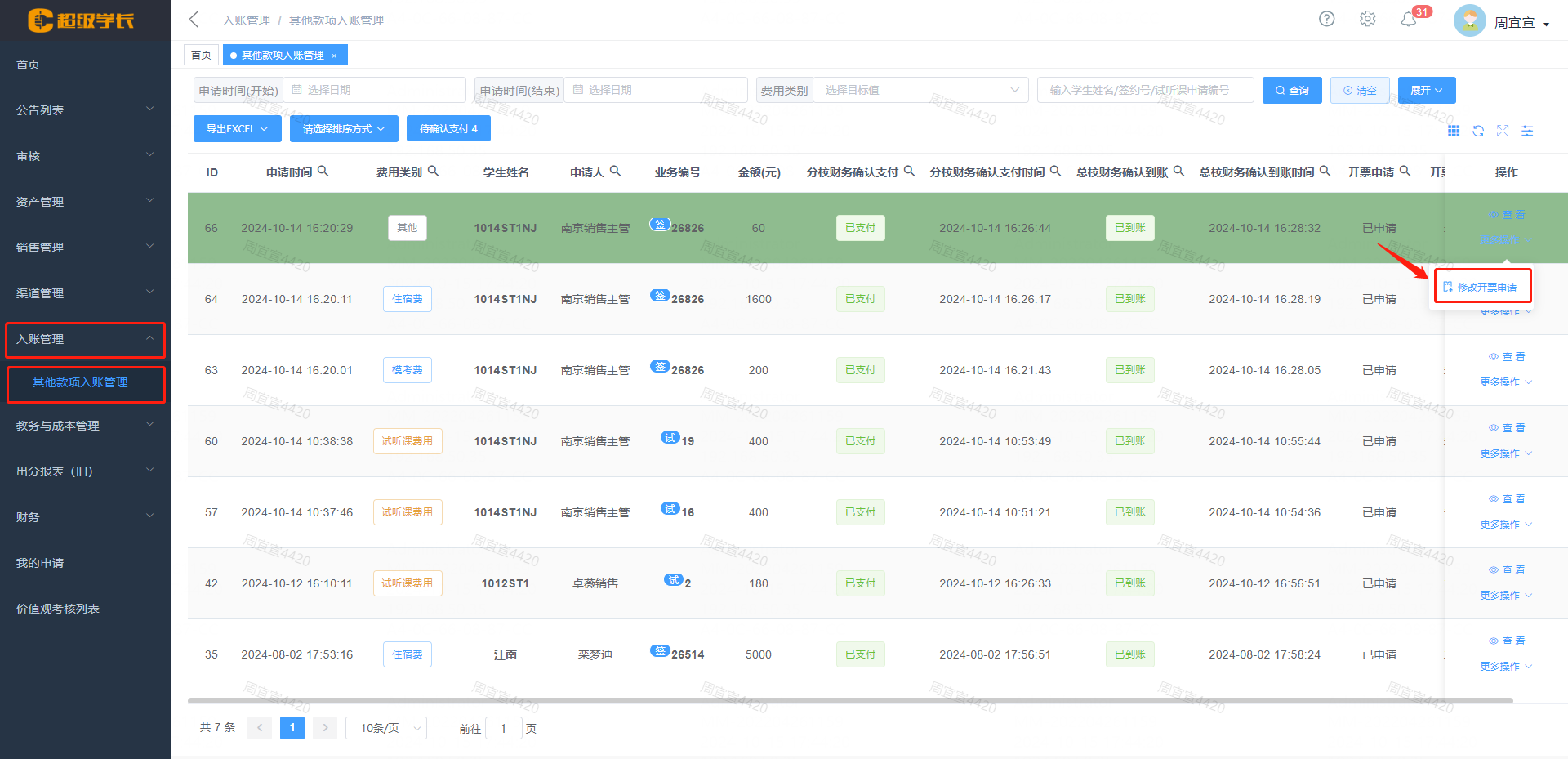Click the fullscreen expand icon

1503,131
